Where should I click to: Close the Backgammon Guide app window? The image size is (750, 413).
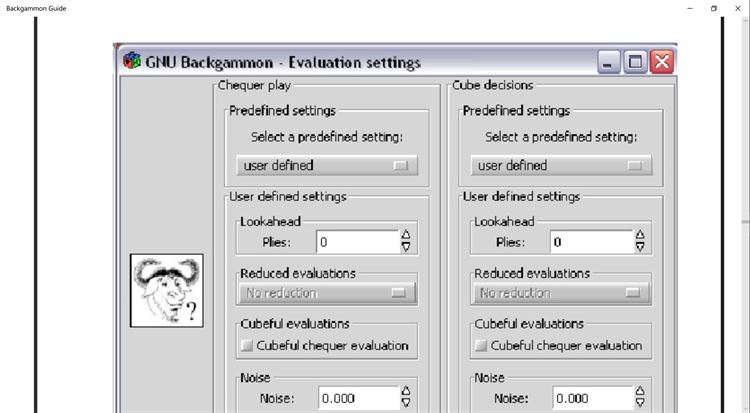tap(738, 8)
